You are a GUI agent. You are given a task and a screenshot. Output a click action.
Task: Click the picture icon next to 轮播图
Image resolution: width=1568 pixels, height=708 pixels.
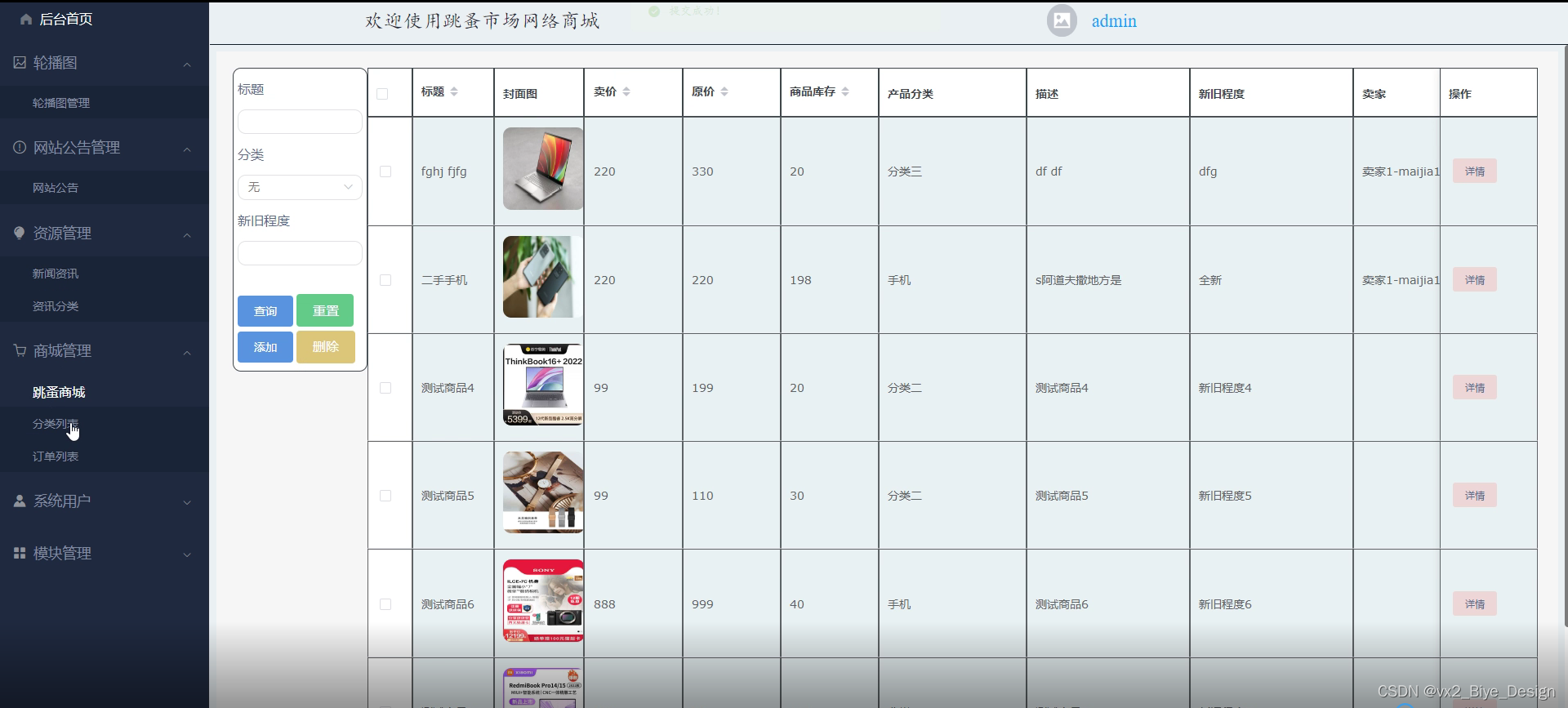[20, 63]
